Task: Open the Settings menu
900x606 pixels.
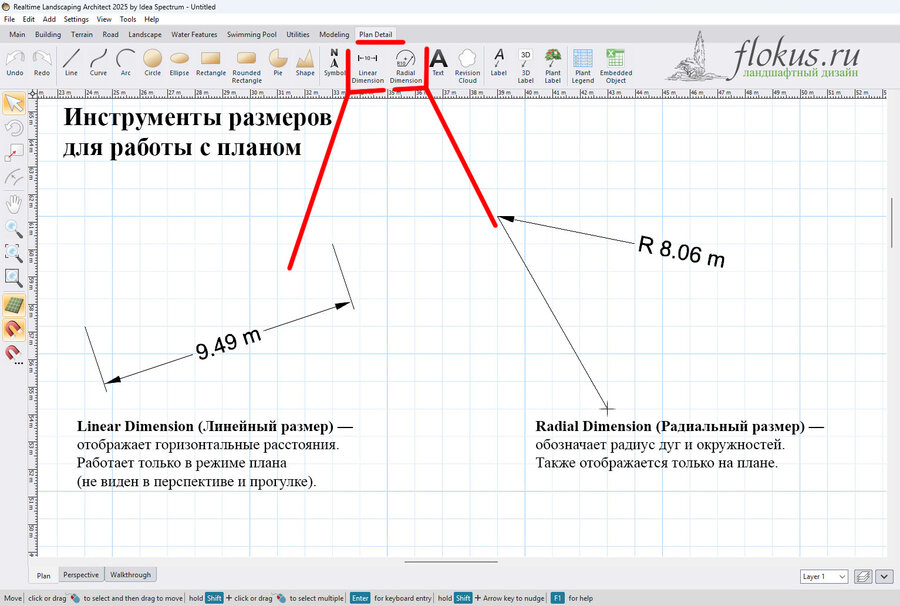Action: tap(76, 19)
